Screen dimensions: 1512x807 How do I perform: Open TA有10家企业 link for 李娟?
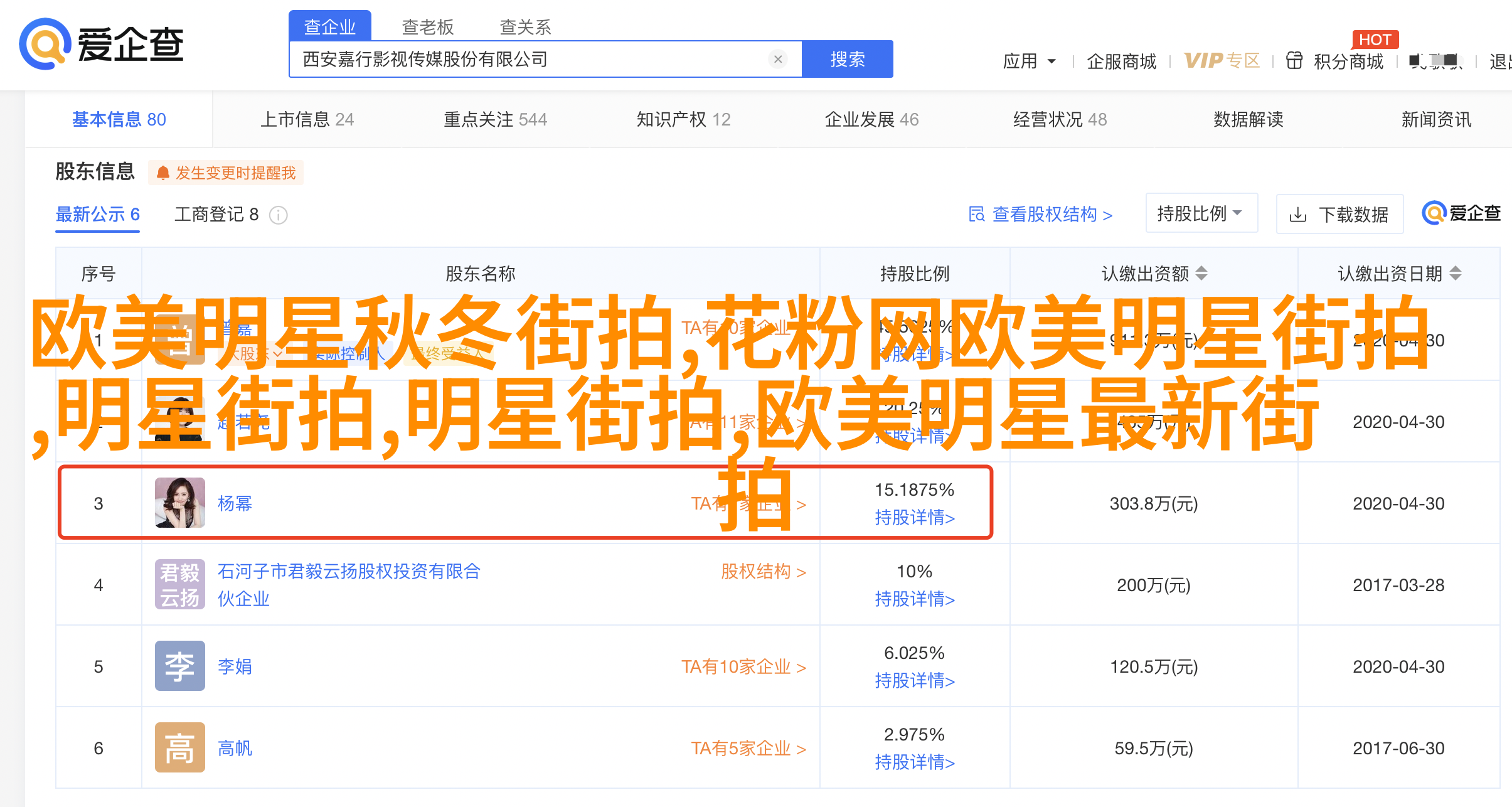point(743,666)
